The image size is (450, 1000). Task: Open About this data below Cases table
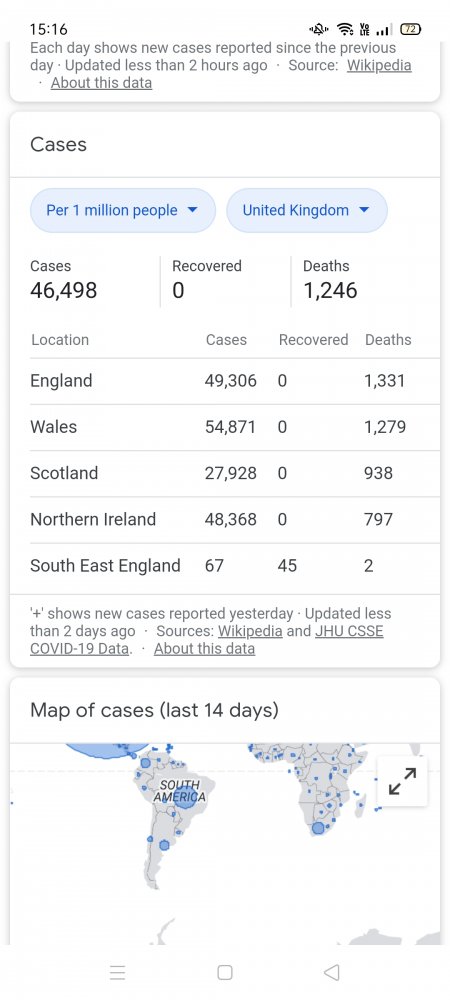[x=204, y=649]
